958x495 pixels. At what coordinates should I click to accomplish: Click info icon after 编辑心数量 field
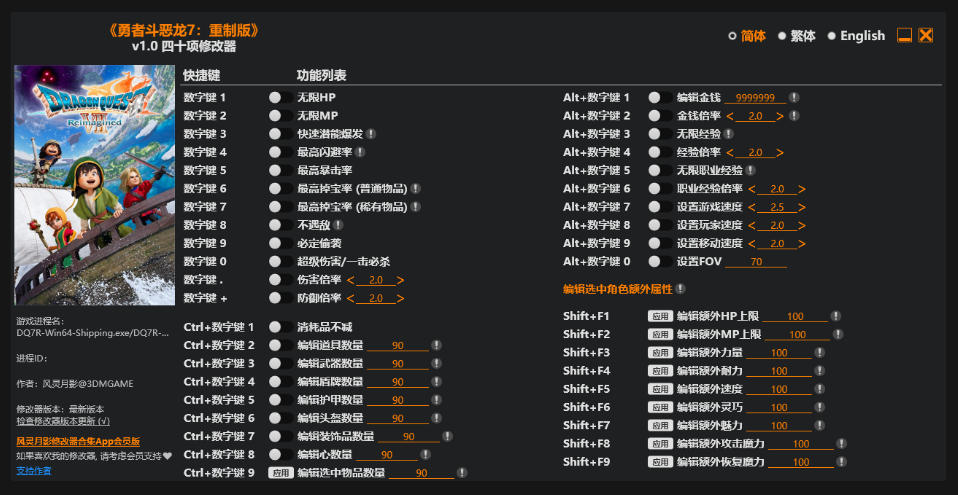425,455
